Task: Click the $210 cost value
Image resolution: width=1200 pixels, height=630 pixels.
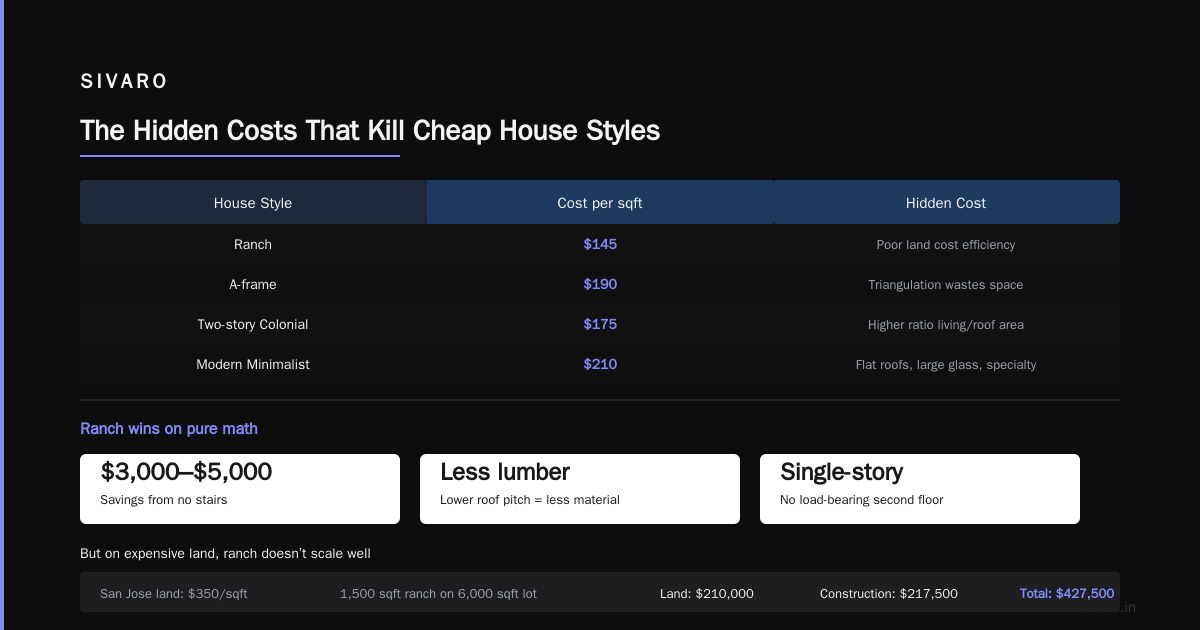Action: tap(600, 364)
